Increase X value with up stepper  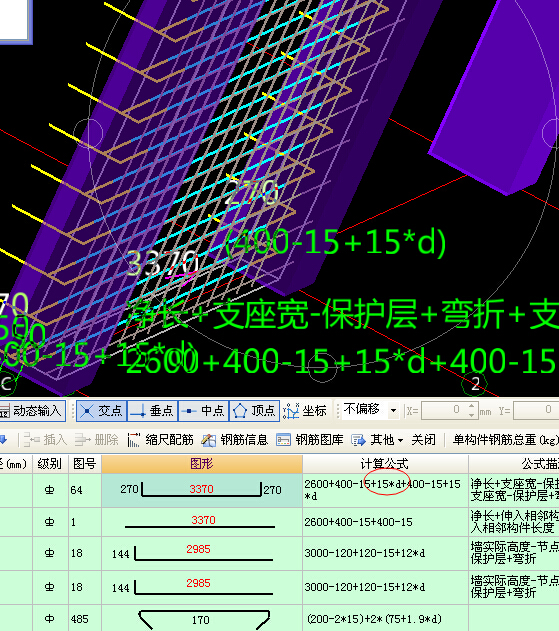(472, 406)
